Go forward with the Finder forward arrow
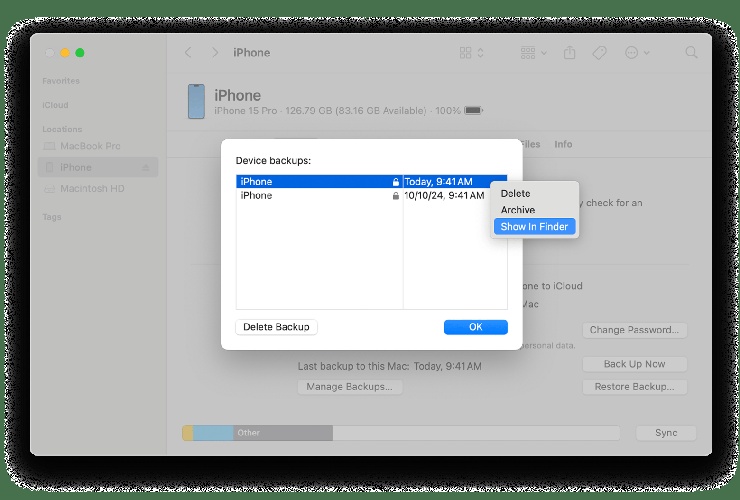The image size is (740, 500). (x=215, y=52)
